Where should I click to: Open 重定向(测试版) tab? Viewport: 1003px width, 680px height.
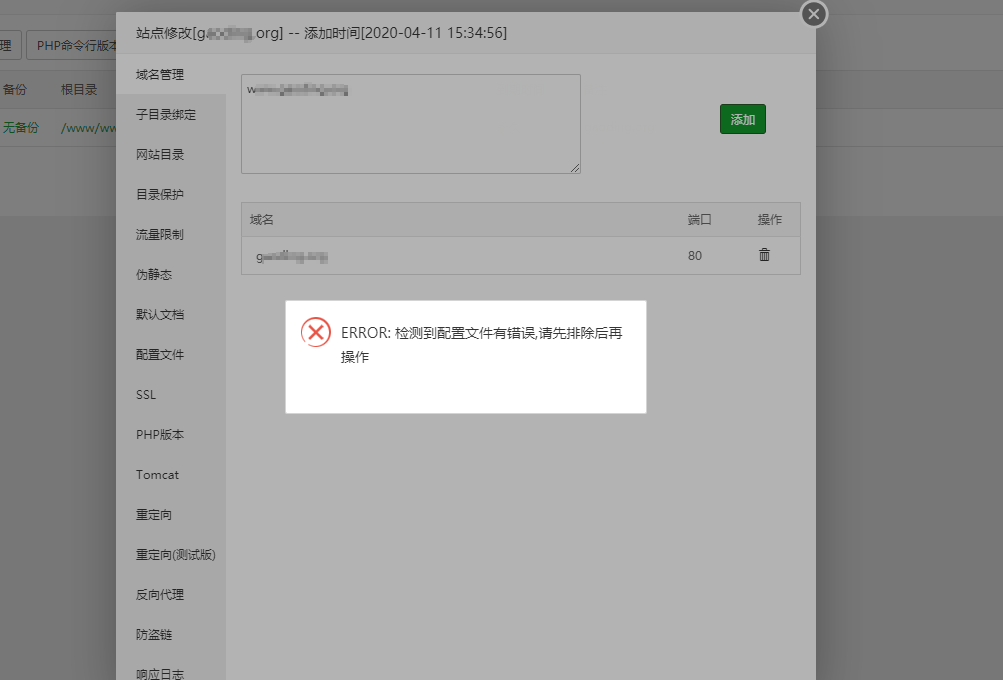pyautogui.click(x=176, y=555)
